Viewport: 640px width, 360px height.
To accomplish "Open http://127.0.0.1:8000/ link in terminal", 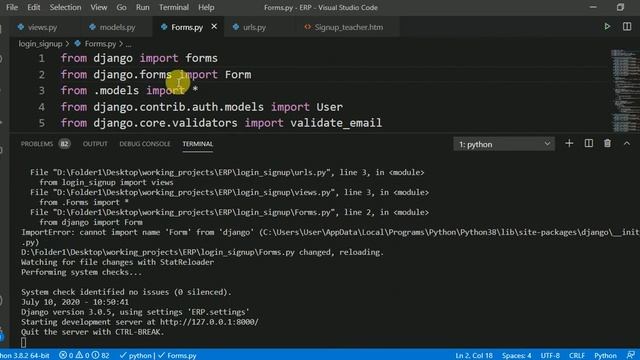I will coord(209,322).
